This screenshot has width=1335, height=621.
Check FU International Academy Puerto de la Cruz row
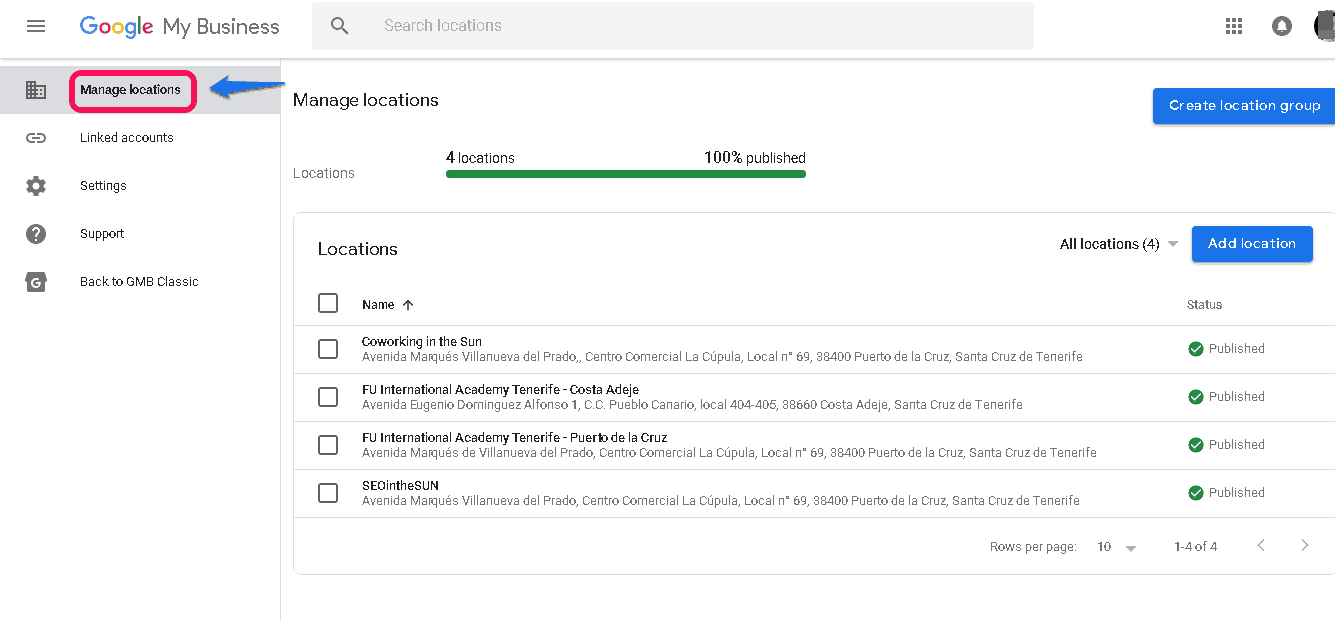click(x=328, y=445)
